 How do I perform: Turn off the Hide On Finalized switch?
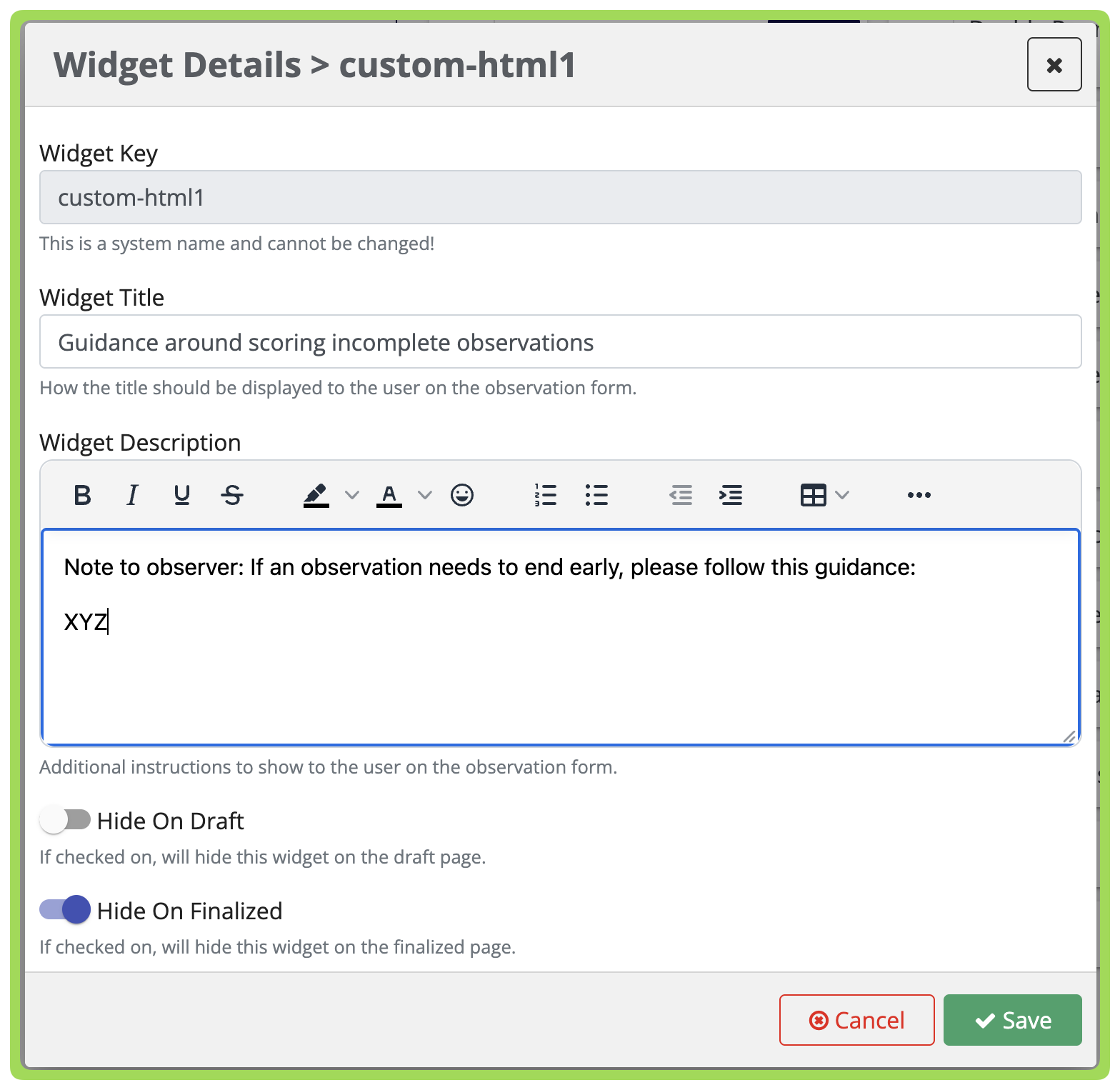[65, 910]
